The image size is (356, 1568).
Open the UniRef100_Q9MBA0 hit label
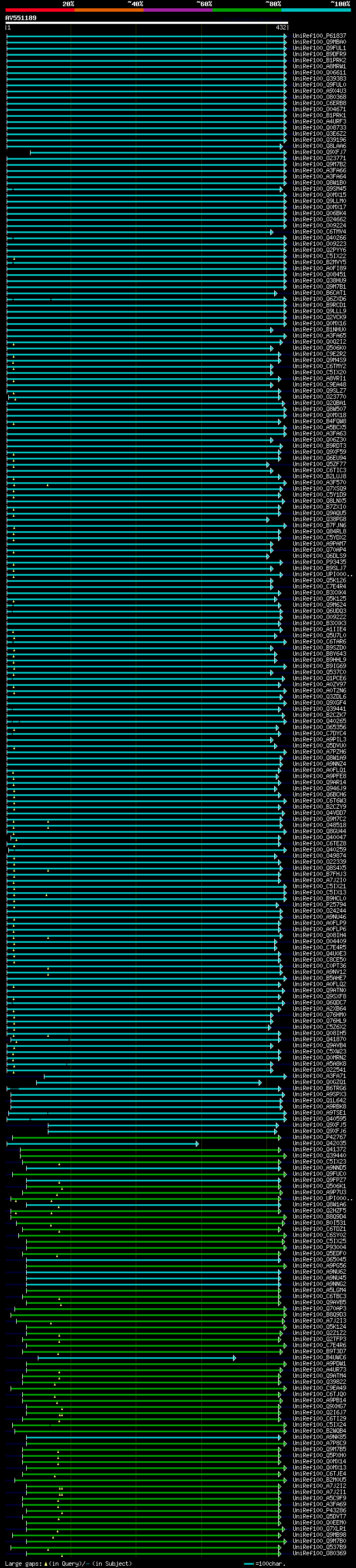point(319,42)
